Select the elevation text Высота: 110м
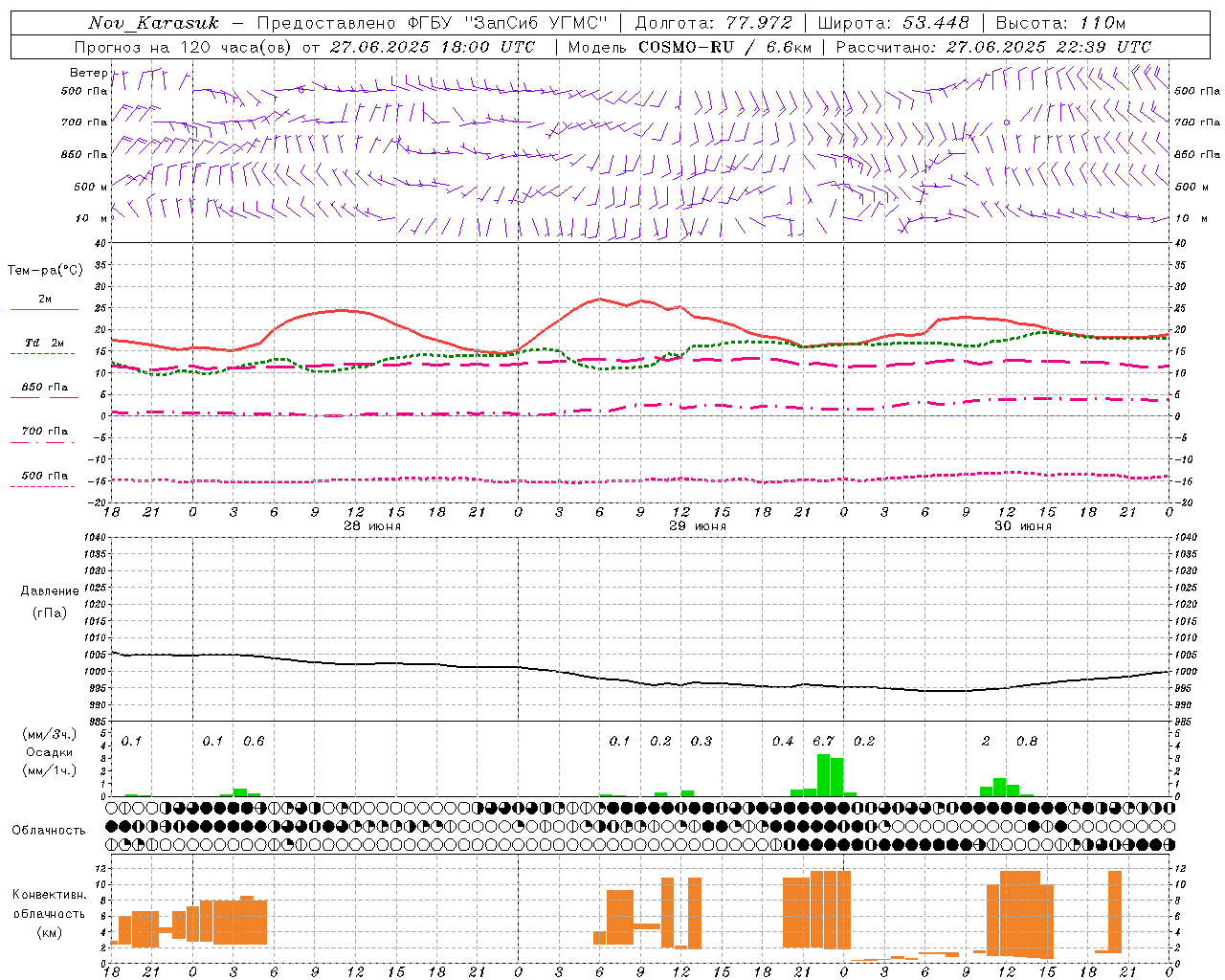Viewport: 1225px width, 980px height. (x=1060, y=23)
